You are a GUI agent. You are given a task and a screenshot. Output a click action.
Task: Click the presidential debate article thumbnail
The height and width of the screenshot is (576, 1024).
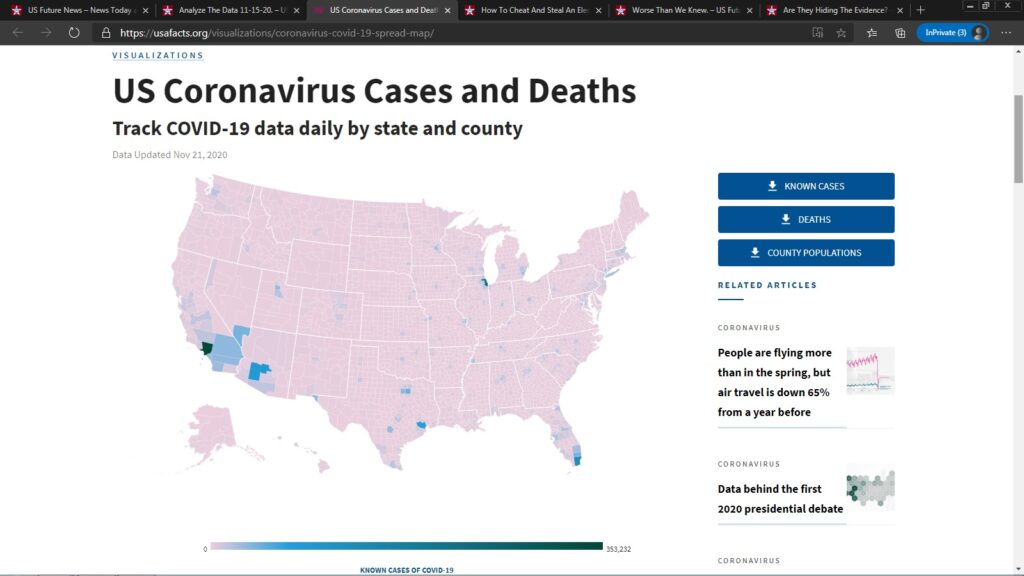click(870, 491)
